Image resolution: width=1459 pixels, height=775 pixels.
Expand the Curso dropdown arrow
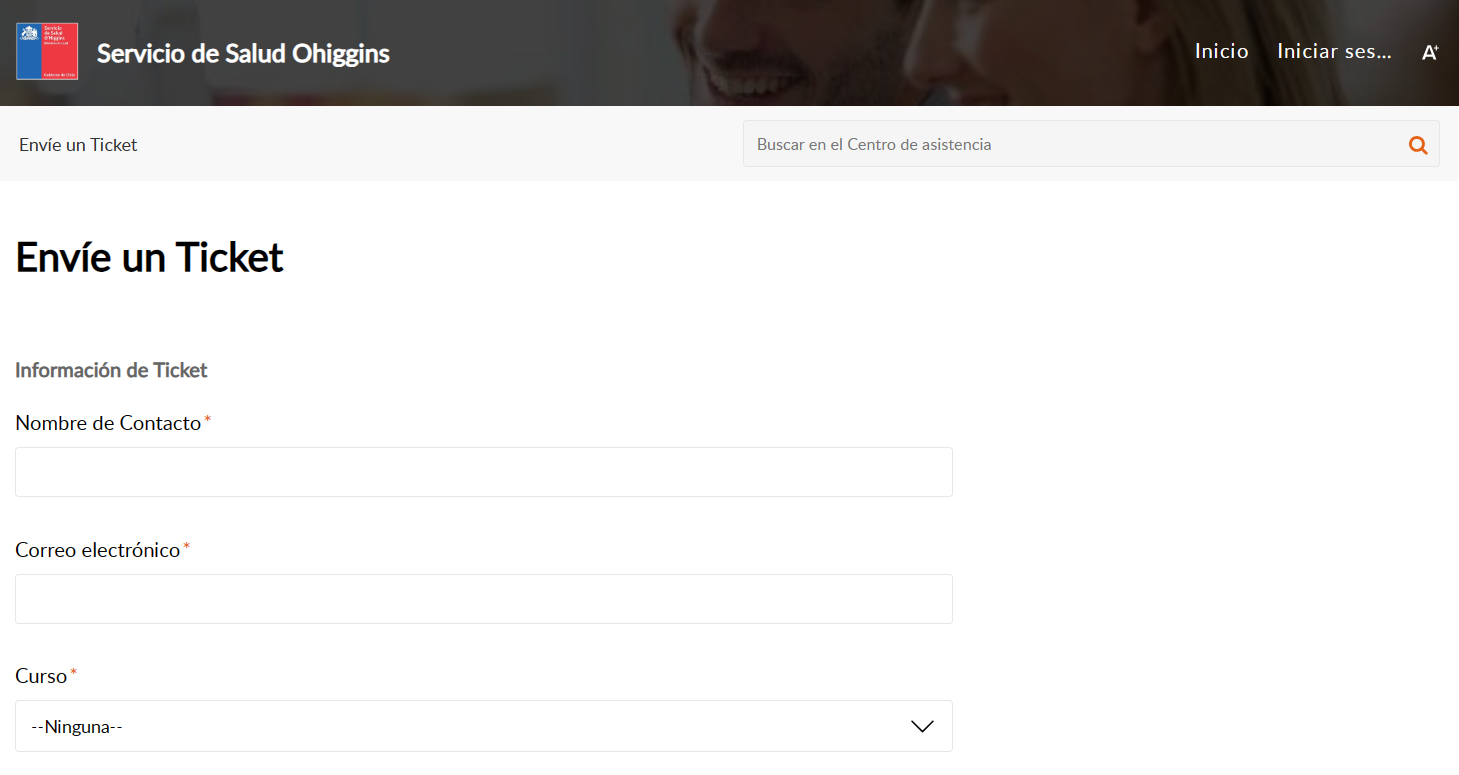(922, 727)
